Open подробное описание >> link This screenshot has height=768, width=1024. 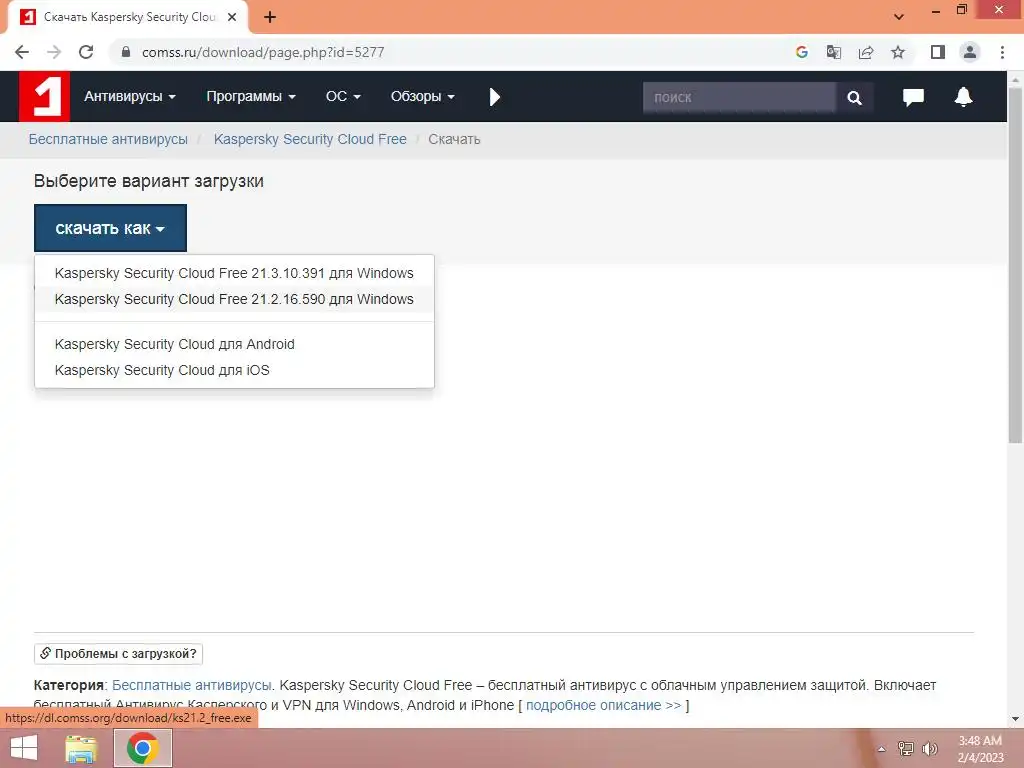[x=603, y=705]
